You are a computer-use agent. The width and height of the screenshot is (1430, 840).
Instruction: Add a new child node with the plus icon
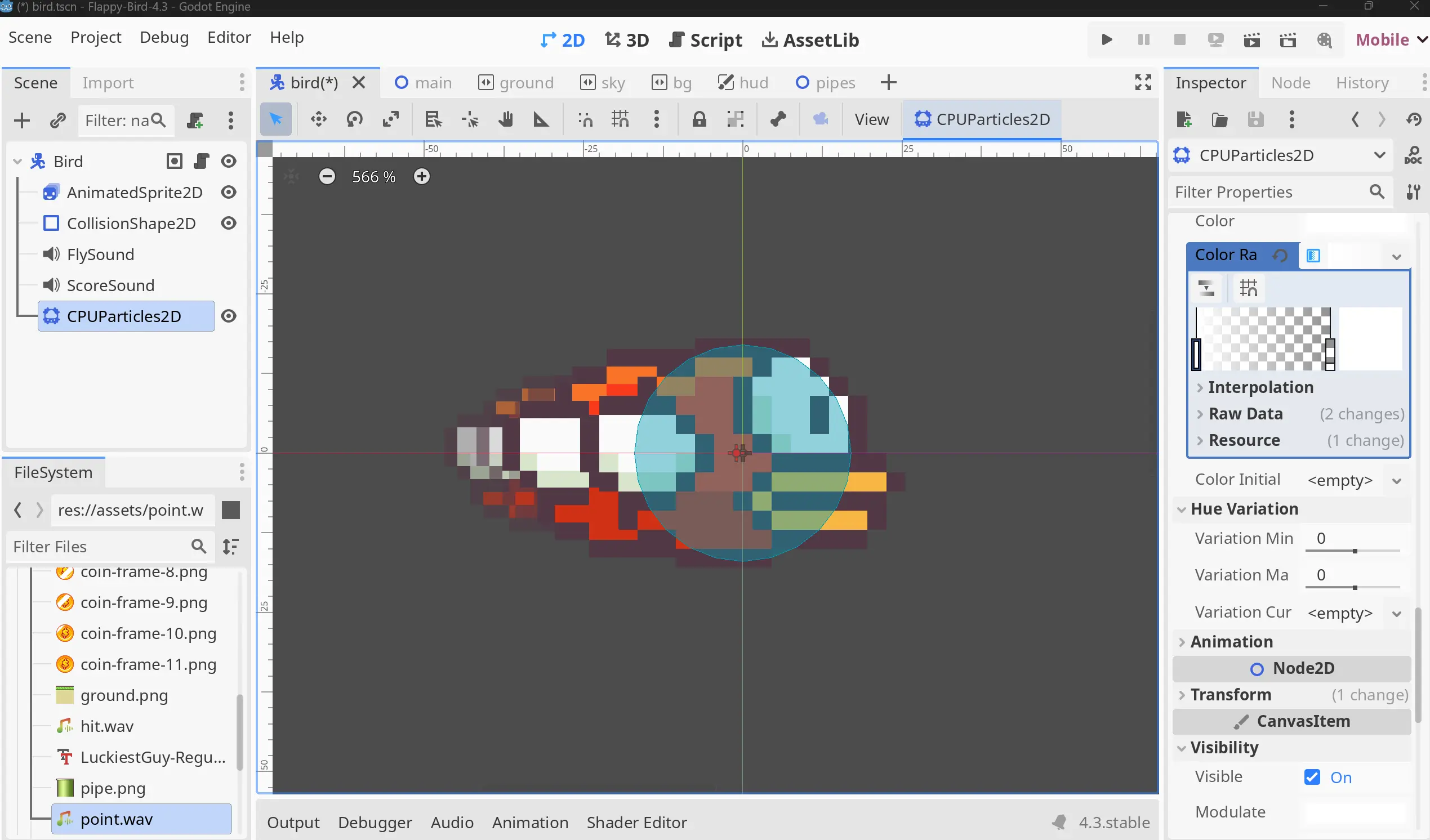pyautogui.click(x=21, y=120)
